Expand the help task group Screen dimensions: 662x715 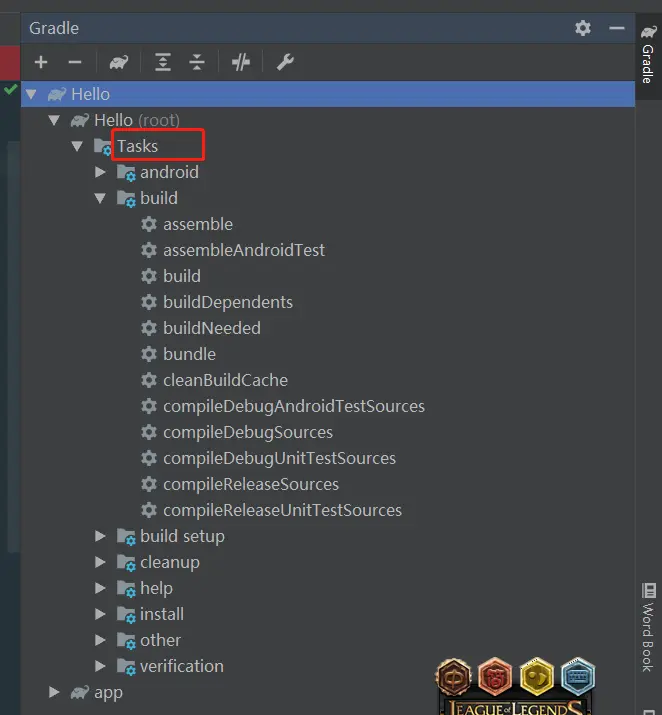point(100,588)
